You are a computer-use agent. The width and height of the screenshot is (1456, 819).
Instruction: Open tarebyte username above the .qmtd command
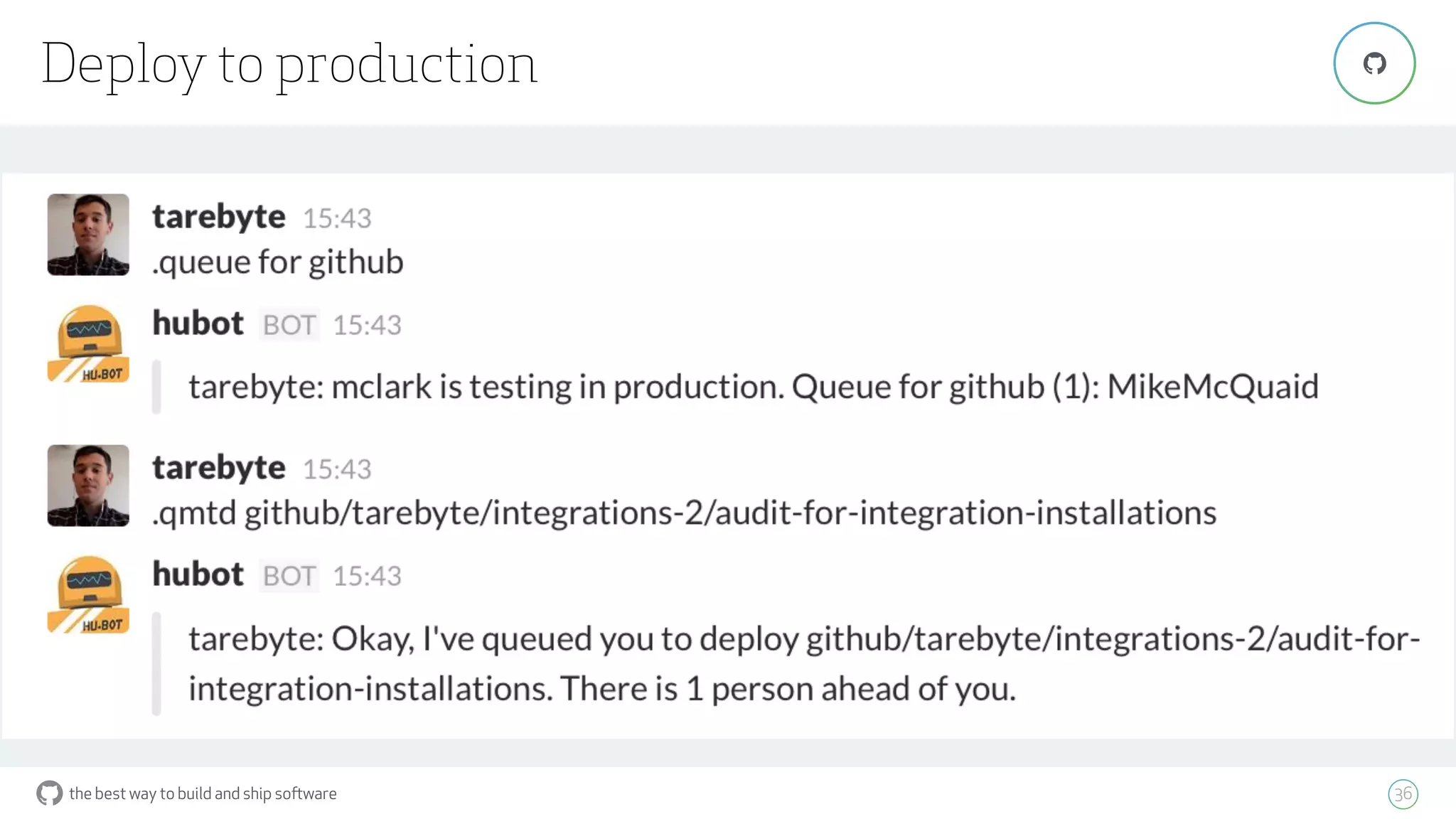coord(219,468)
